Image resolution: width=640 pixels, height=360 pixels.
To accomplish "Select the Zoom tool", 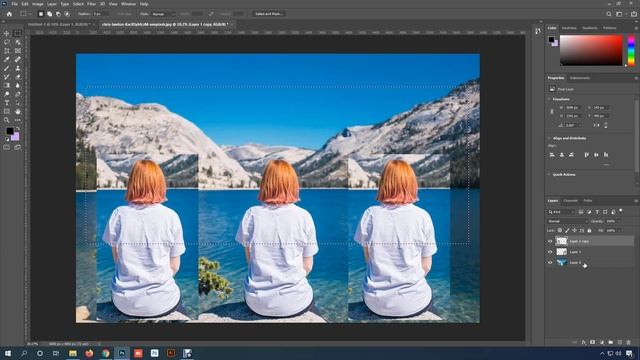I will [7, 120].
